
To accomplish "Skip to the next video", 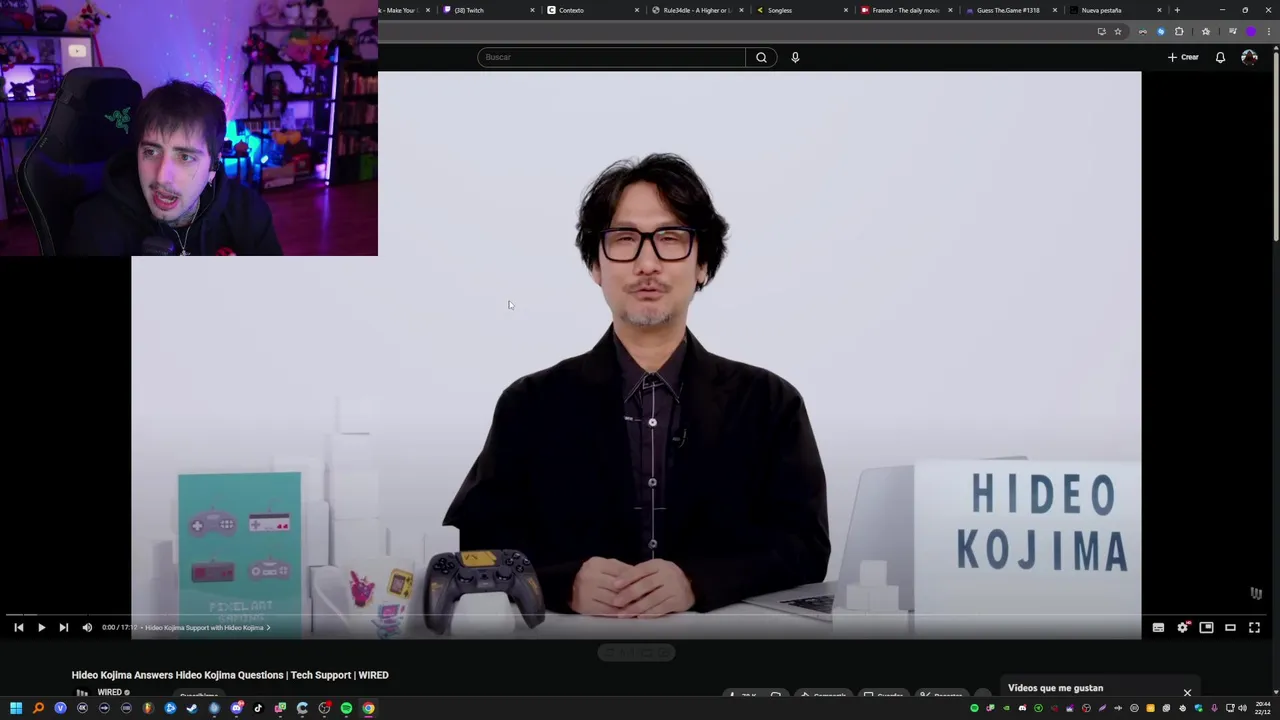I will 63,627.
